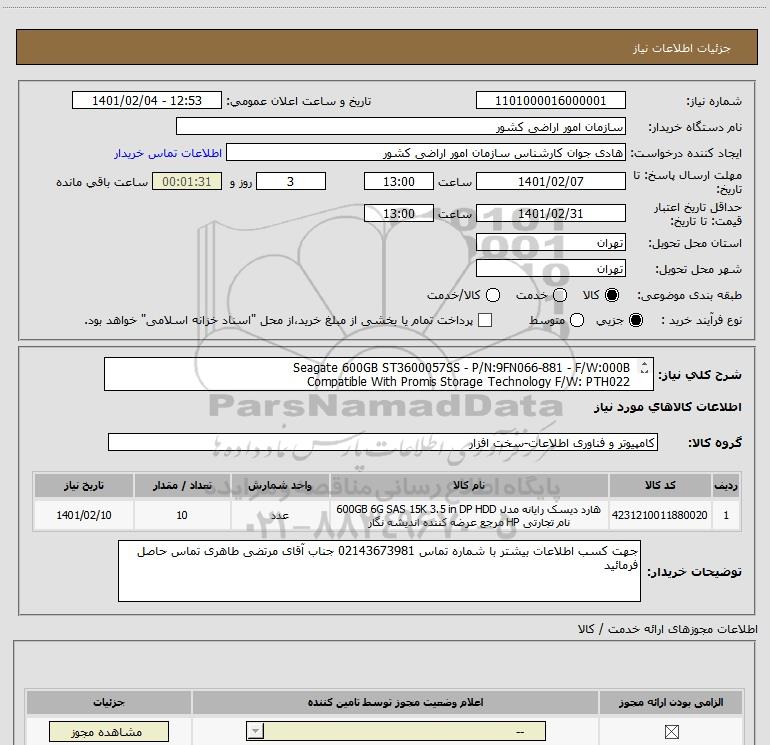The width and height of the screenshot is (770, 745).
Task: Choose the جزیی purchase type radio
Action: tap(635, 321)
